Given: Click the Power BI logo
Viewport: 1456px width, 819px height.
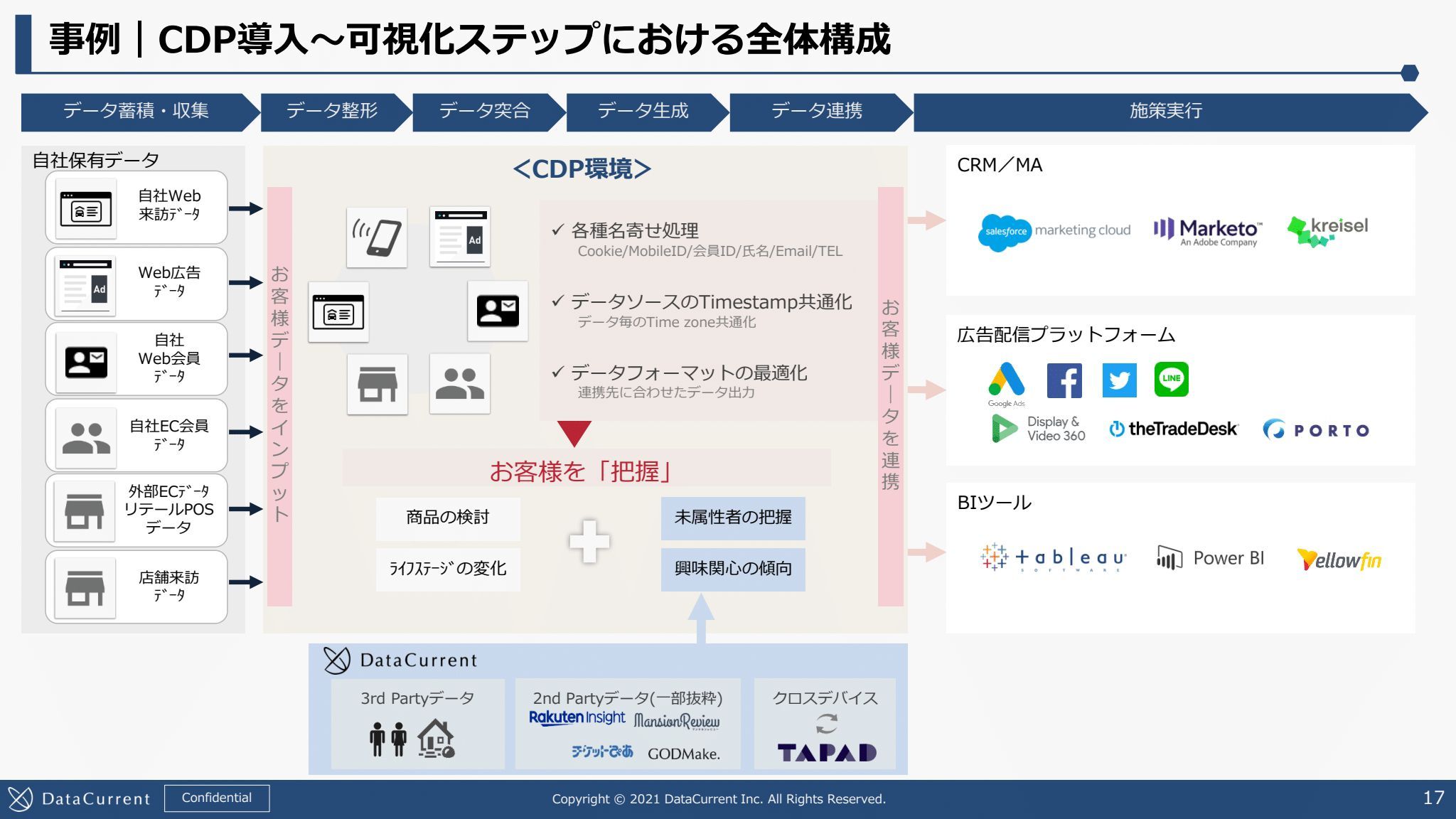Looking at the screenshot, I should point(1211,558).
